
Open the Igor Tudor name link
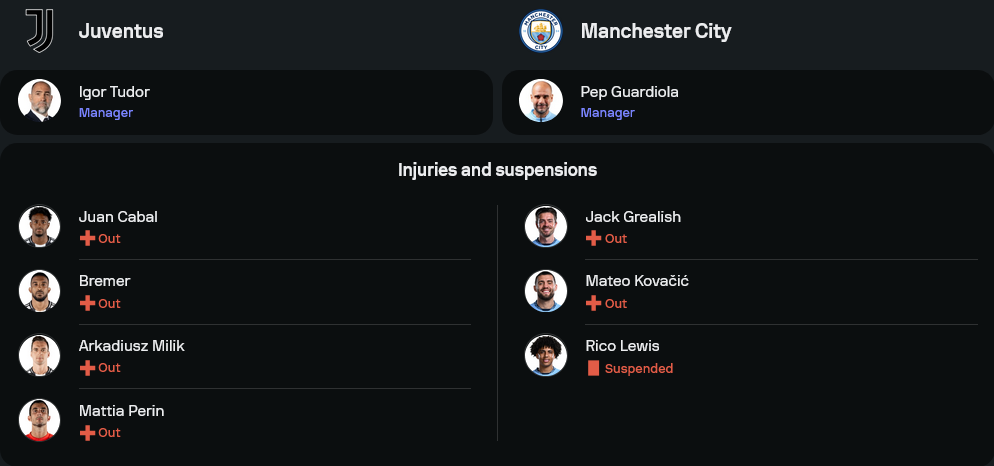tap(114, 92)
